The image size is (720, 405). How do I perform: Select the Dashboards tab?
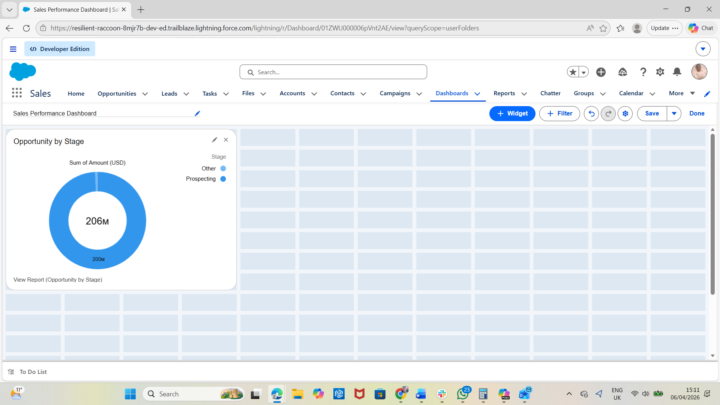click(x=452, y=93)
